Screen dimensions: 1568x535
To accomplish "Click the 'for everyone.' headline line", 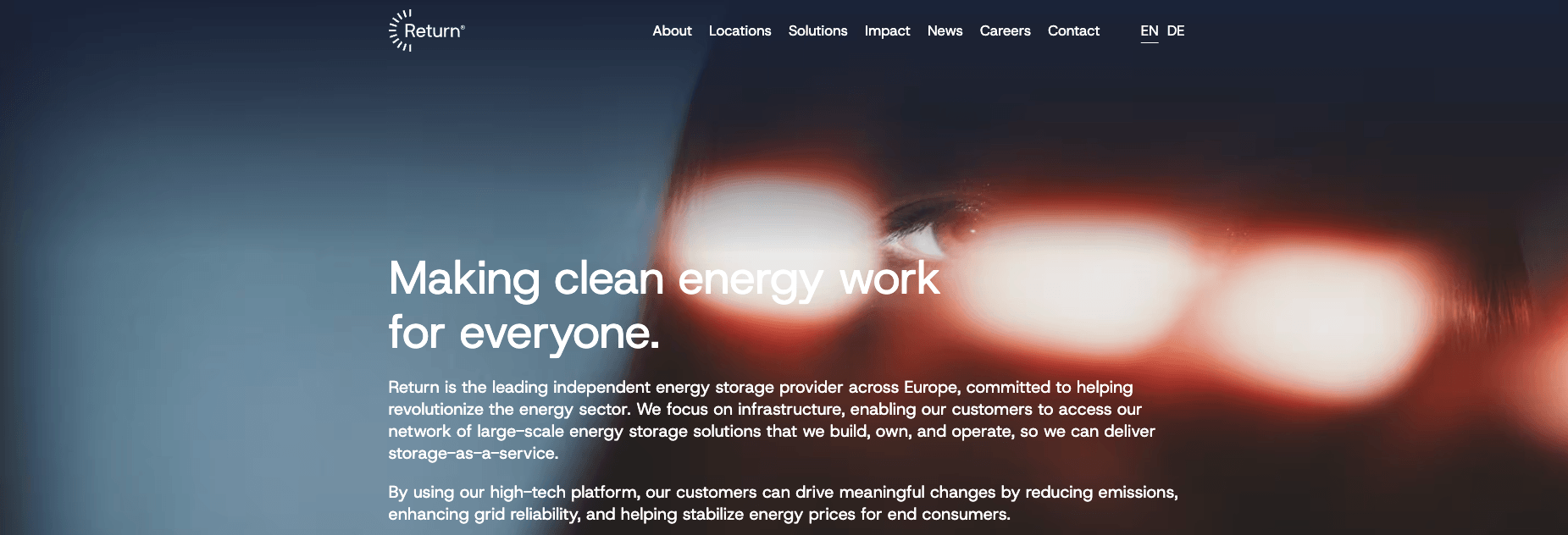I will 524,333.
